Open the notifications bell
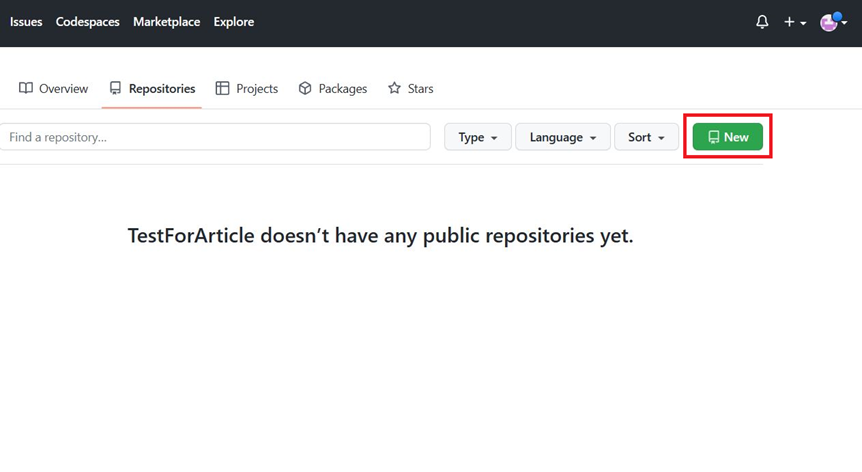862x472 pixels. tap(762, 22)
